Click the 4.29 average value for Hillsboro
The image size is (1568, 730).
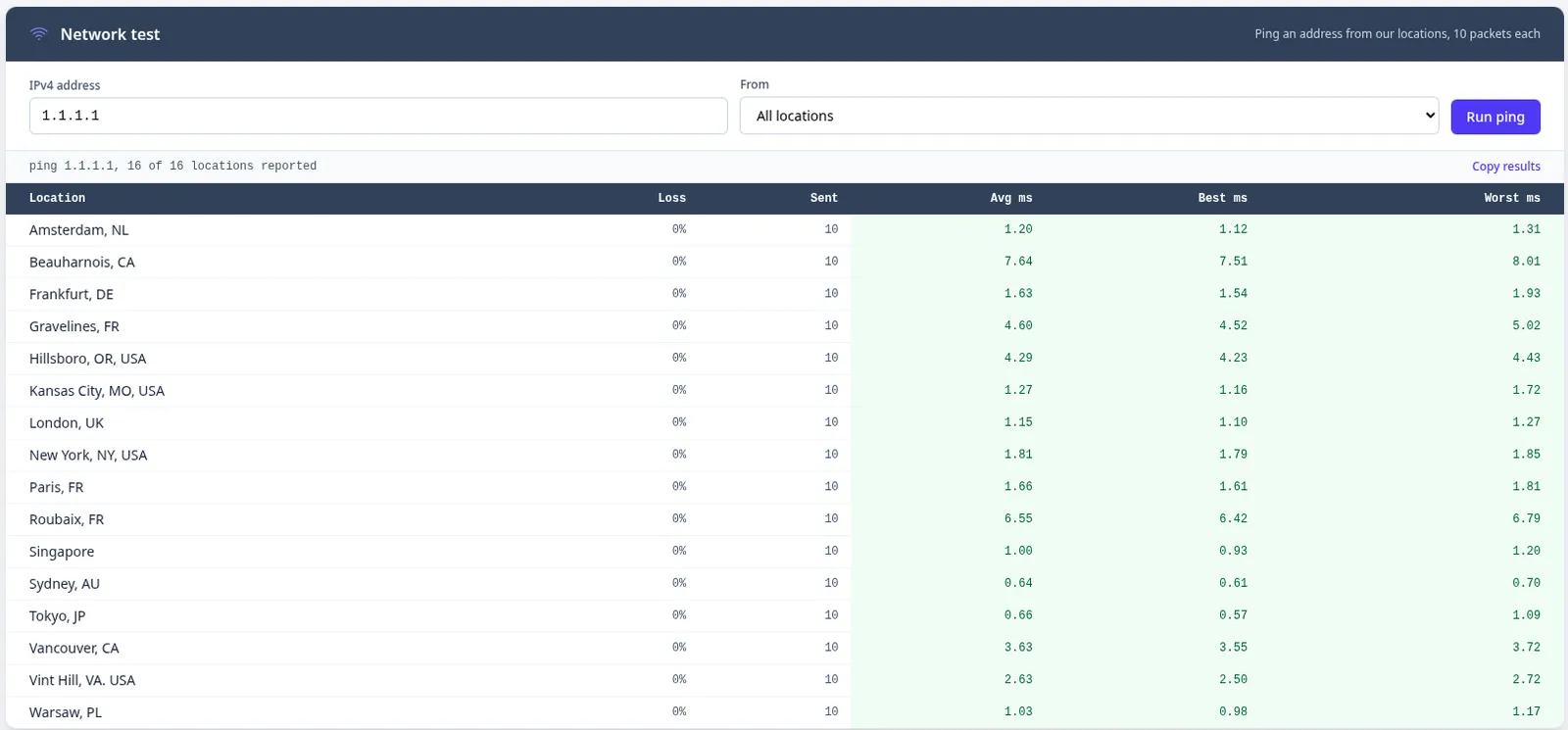point(1018,359)
